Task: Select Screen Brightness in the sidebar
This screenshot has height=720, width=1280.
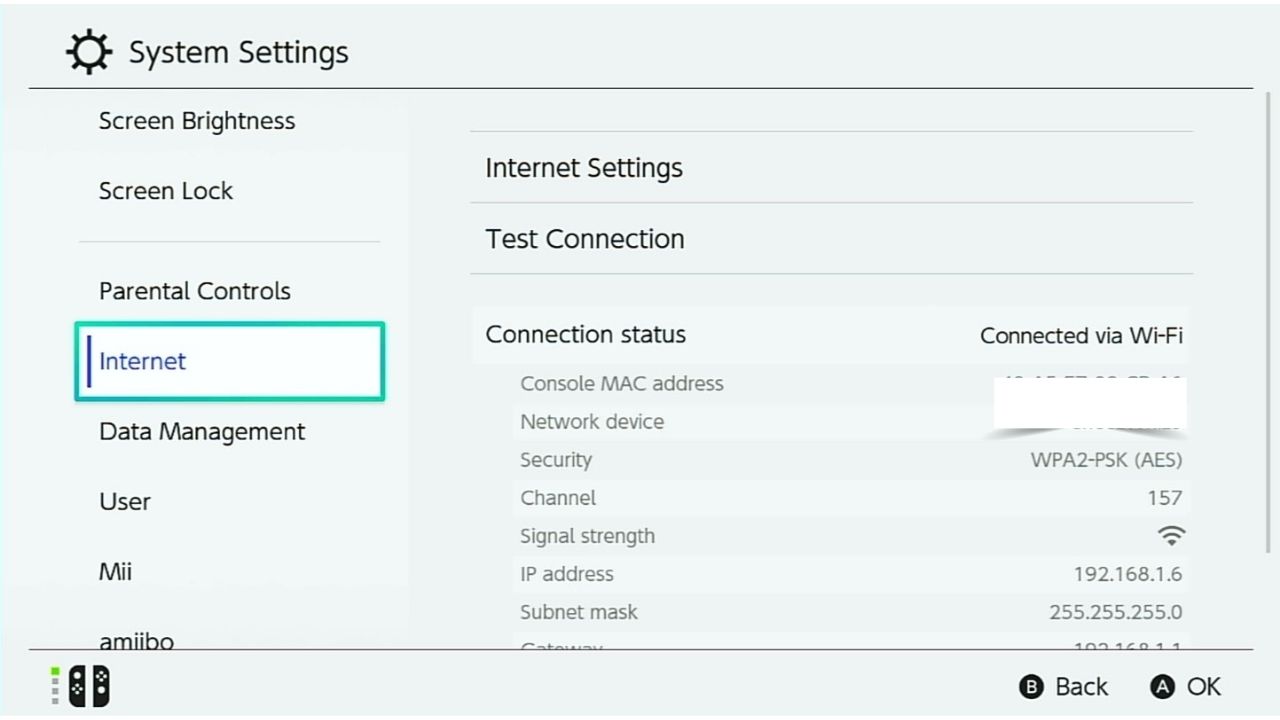Action: tap(197, 121)
